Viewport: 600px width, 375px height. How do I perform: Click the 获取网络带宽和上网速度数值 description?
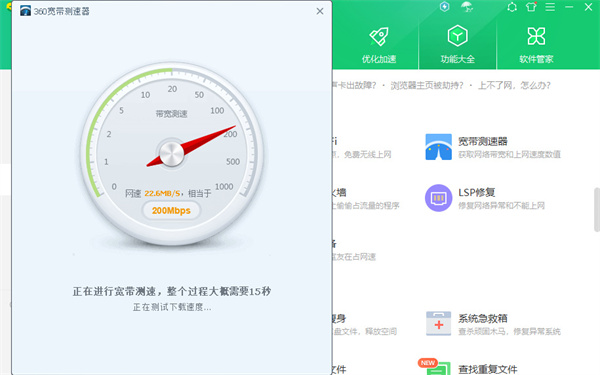[509, 155]
